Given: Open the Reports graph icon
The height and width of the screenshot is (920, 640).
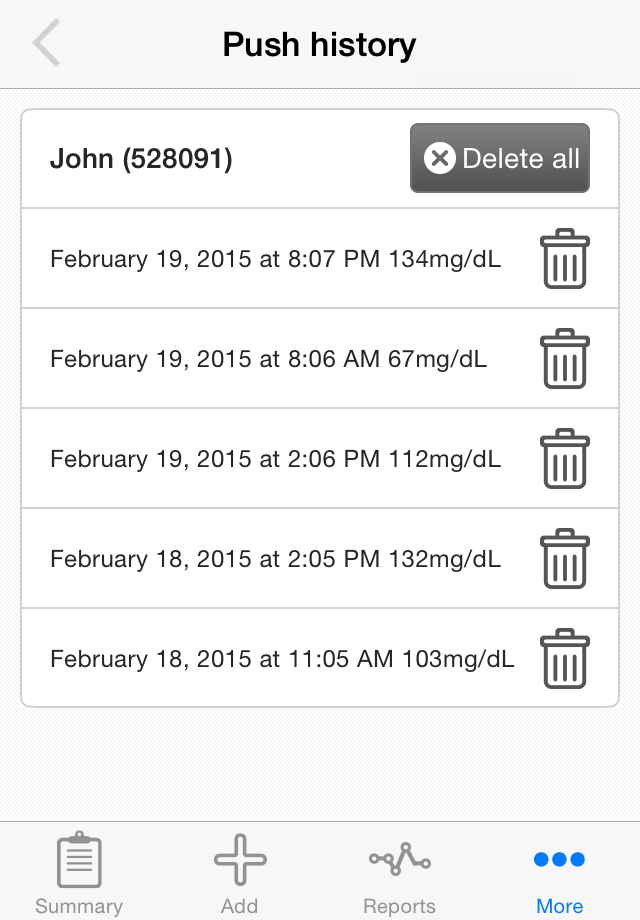Looking at the screenshot, I should tap(400, 860).
